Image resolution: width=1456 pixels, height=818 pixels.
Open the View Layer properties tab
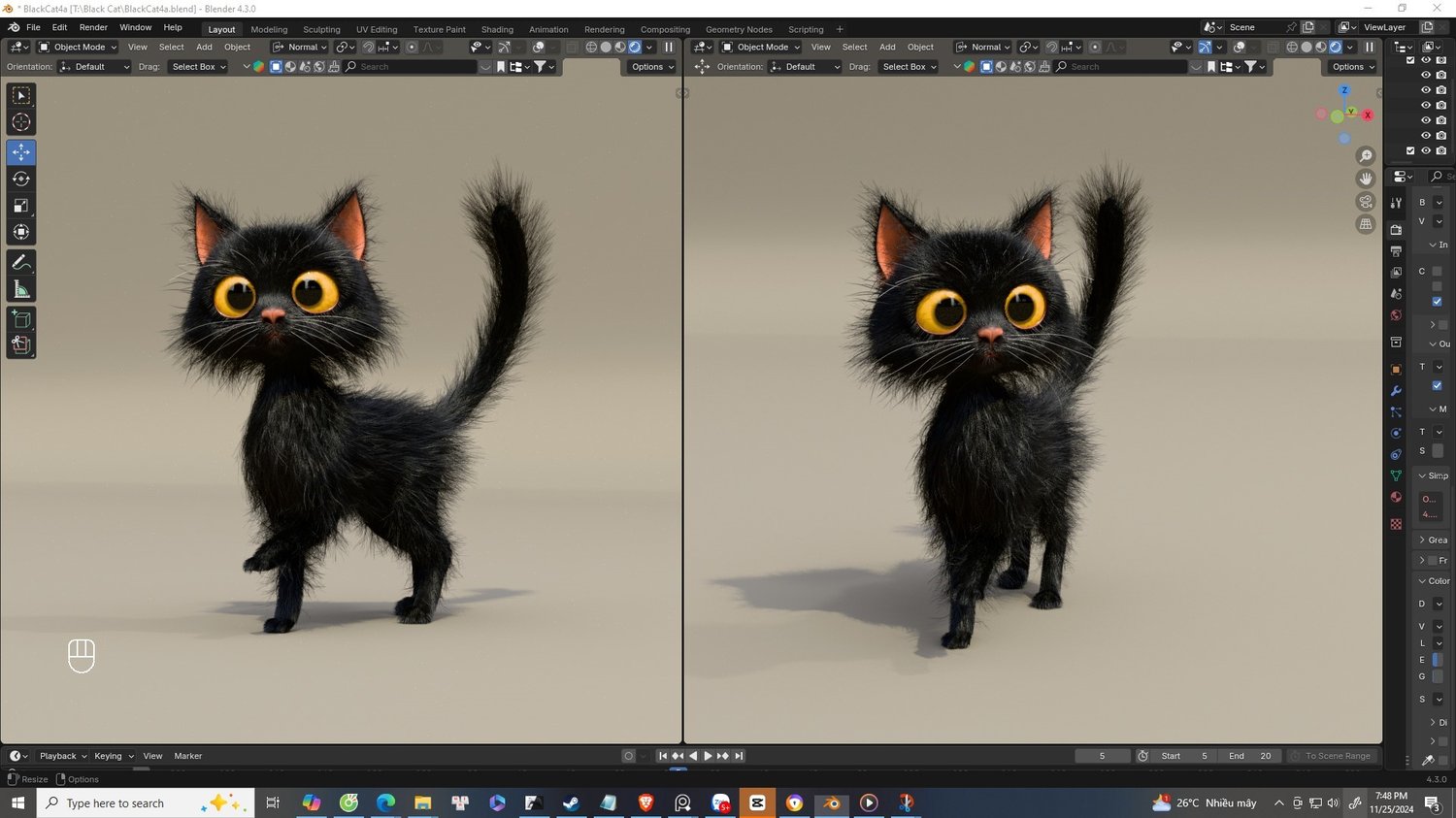1396,273
